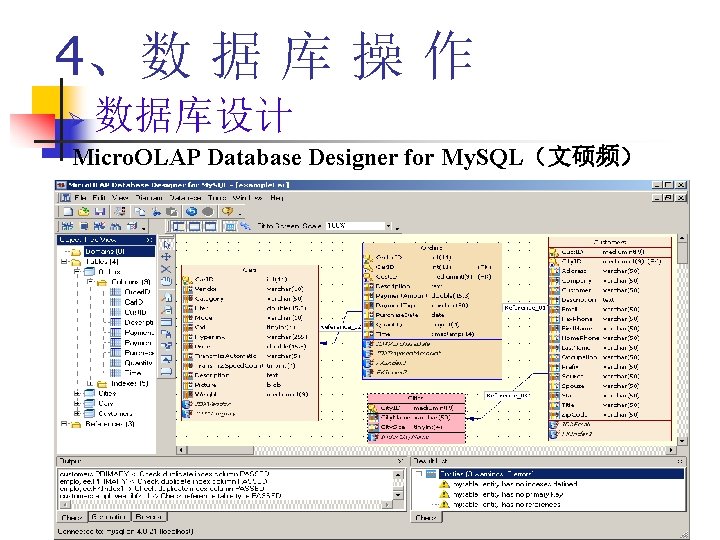Open the Tools menu
This screenshot has height=540, width=720.
[x=217, y=198]
